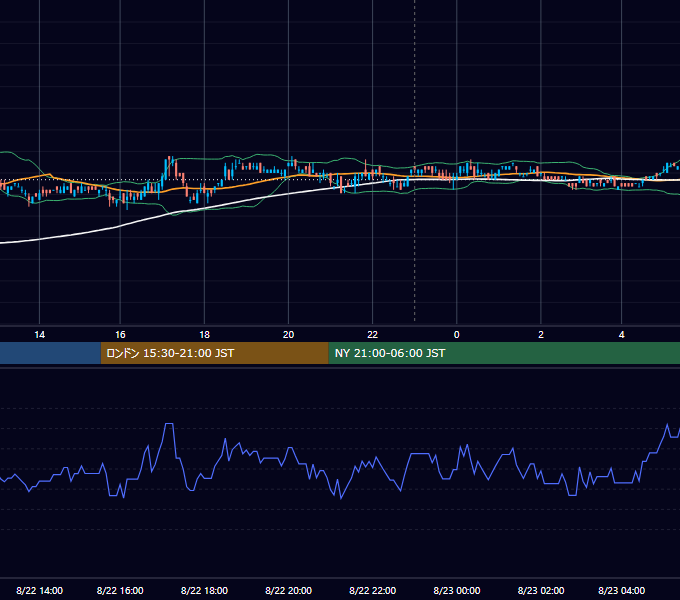This screenshot has height=600, width=680.
Task: Click the 8/22 18:00 date label
Action: (204, 590)
